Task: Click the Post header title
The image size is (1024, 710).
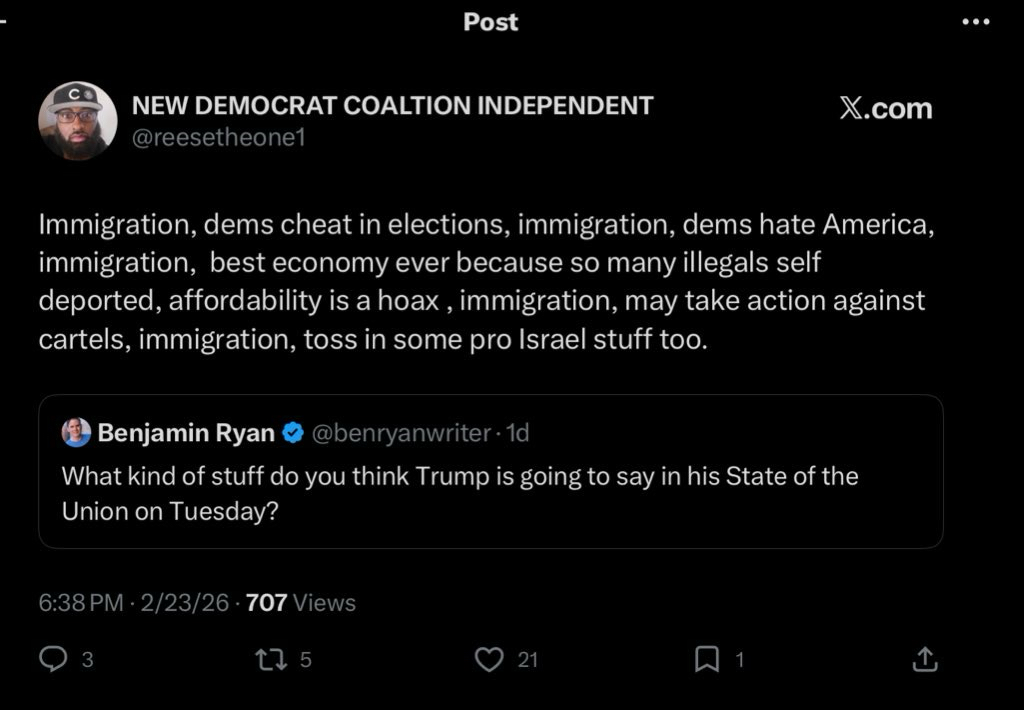Action: 491,22
